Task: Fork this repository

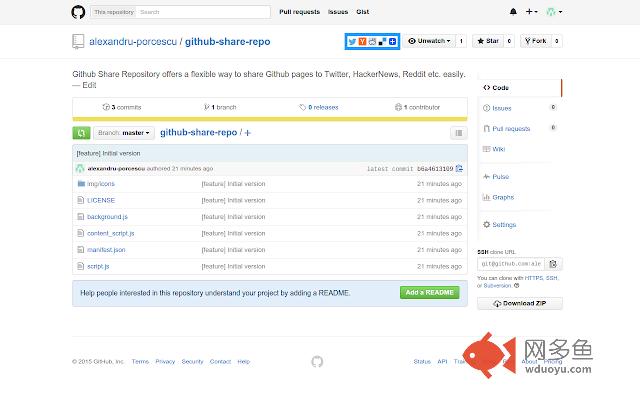Action: (536, 41)
